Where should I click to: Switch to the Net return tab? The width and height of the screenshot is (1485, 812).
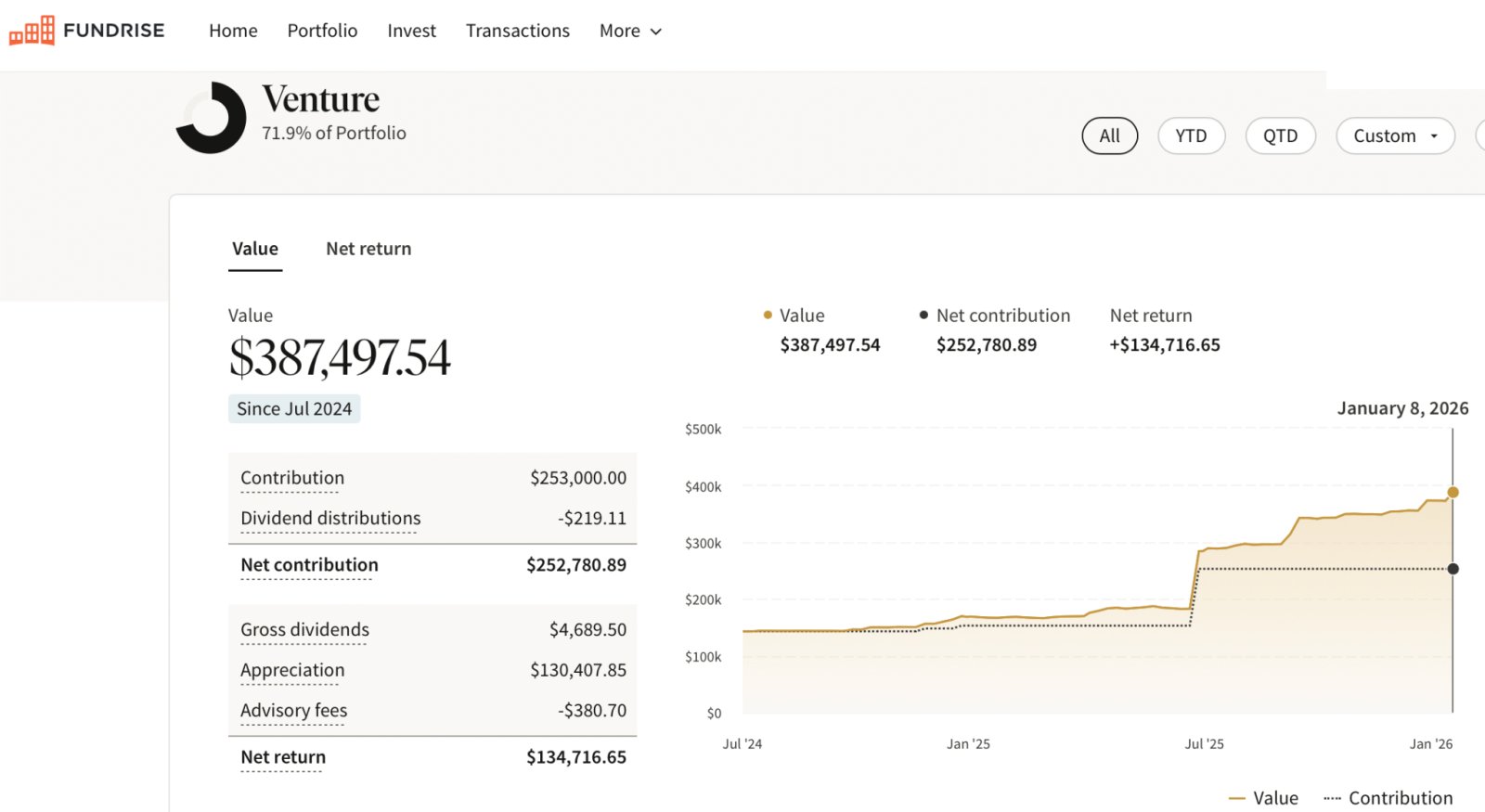[368, 249]
